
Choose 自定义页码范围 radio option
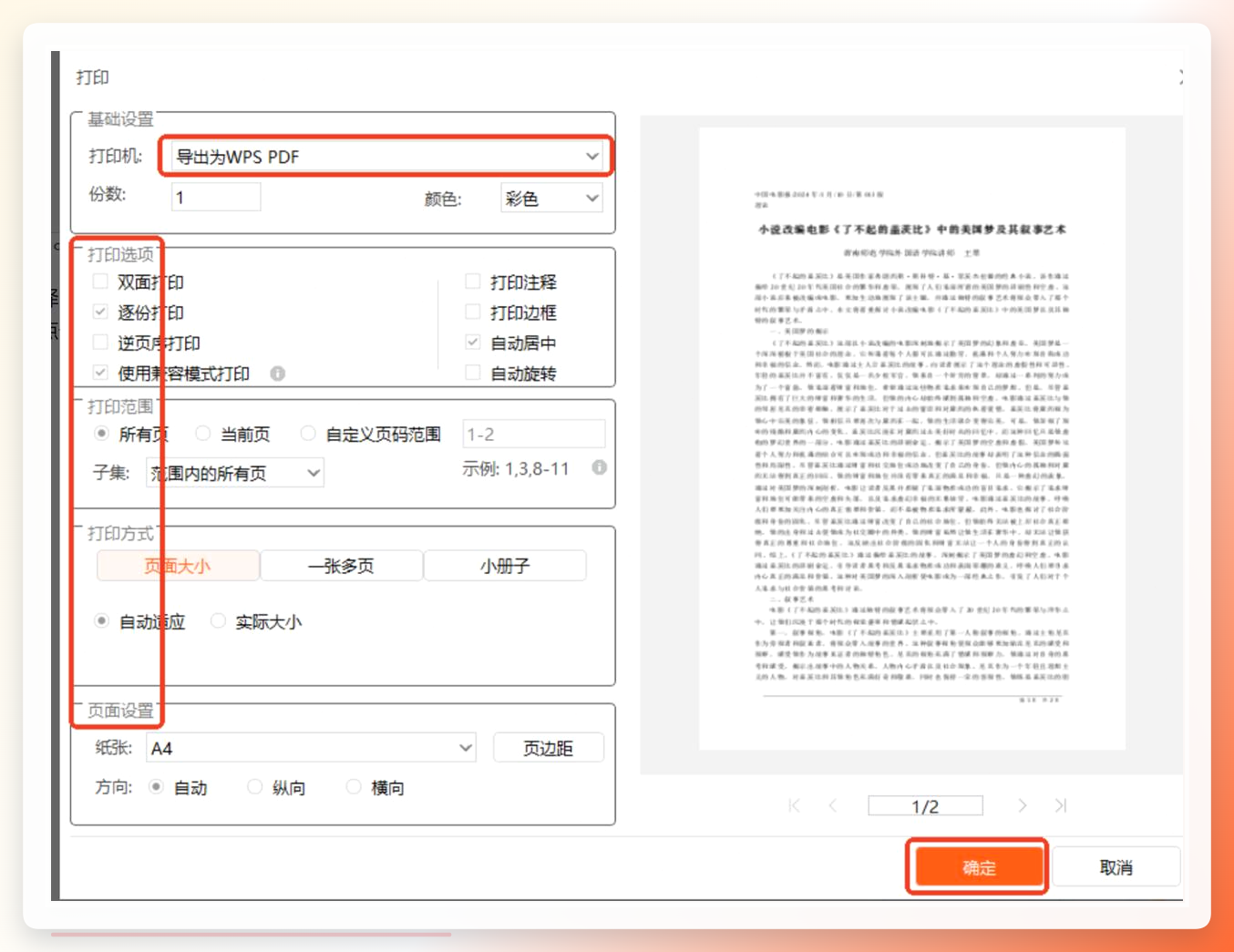[308, 434]
